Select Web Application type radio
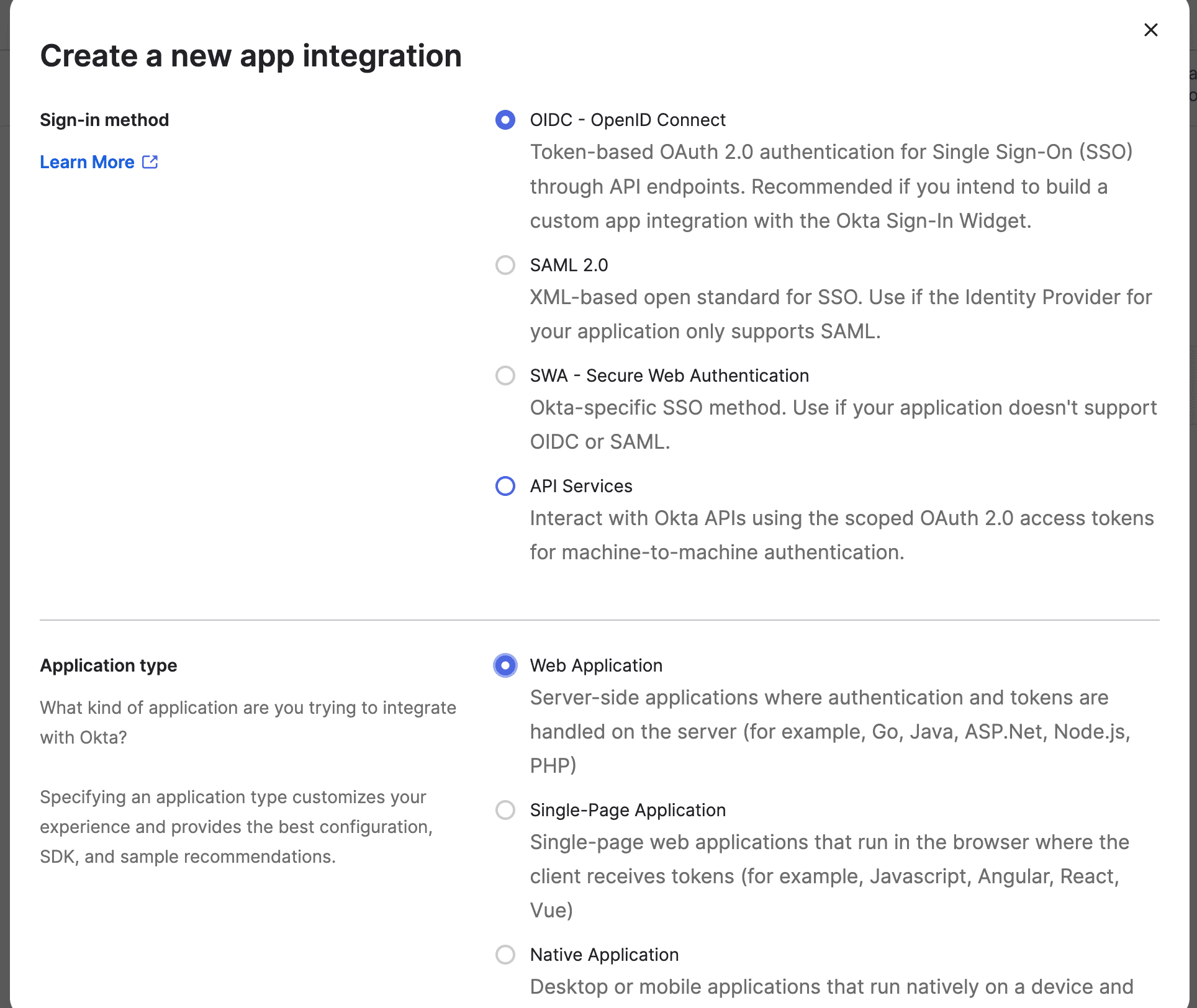This screenshot has width=1197, height=1008. [505, 665]
